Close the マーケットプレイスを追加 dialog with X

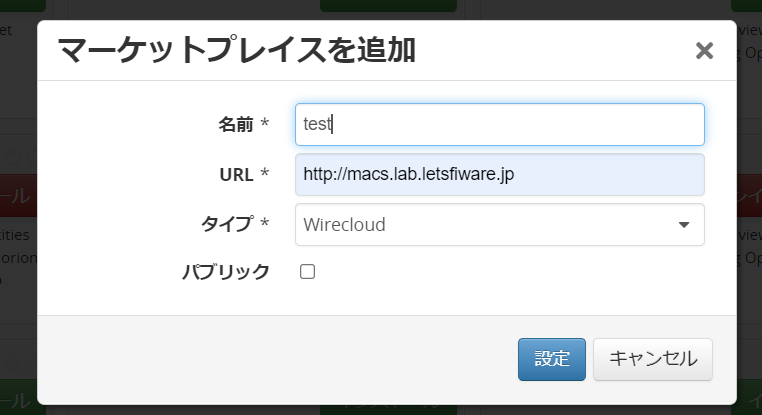click(x=704, y=50)
